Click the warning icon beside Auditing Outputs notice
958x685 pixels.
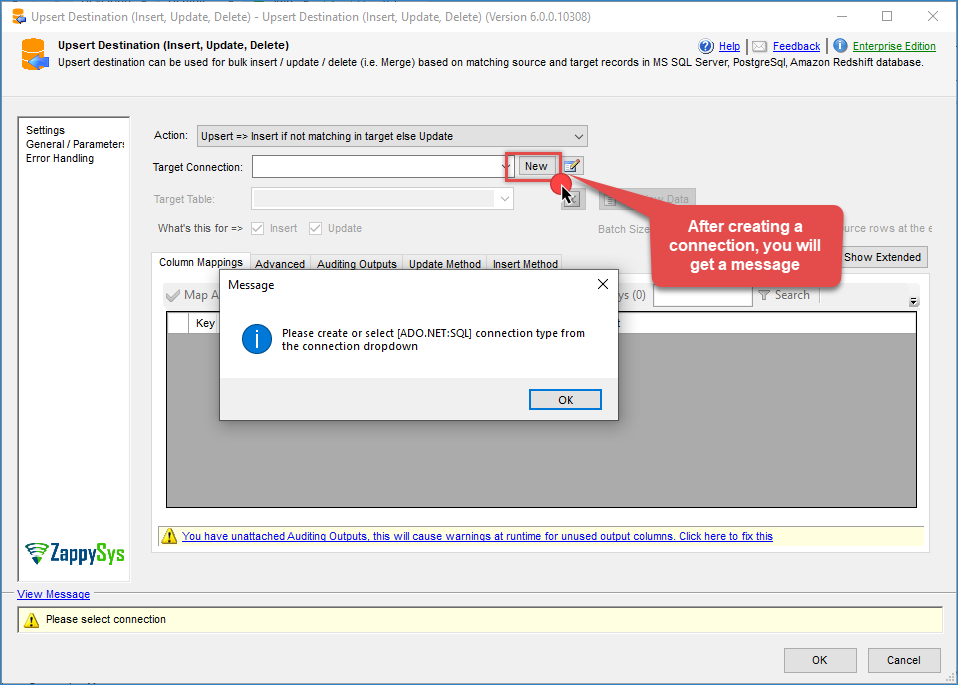170,537
